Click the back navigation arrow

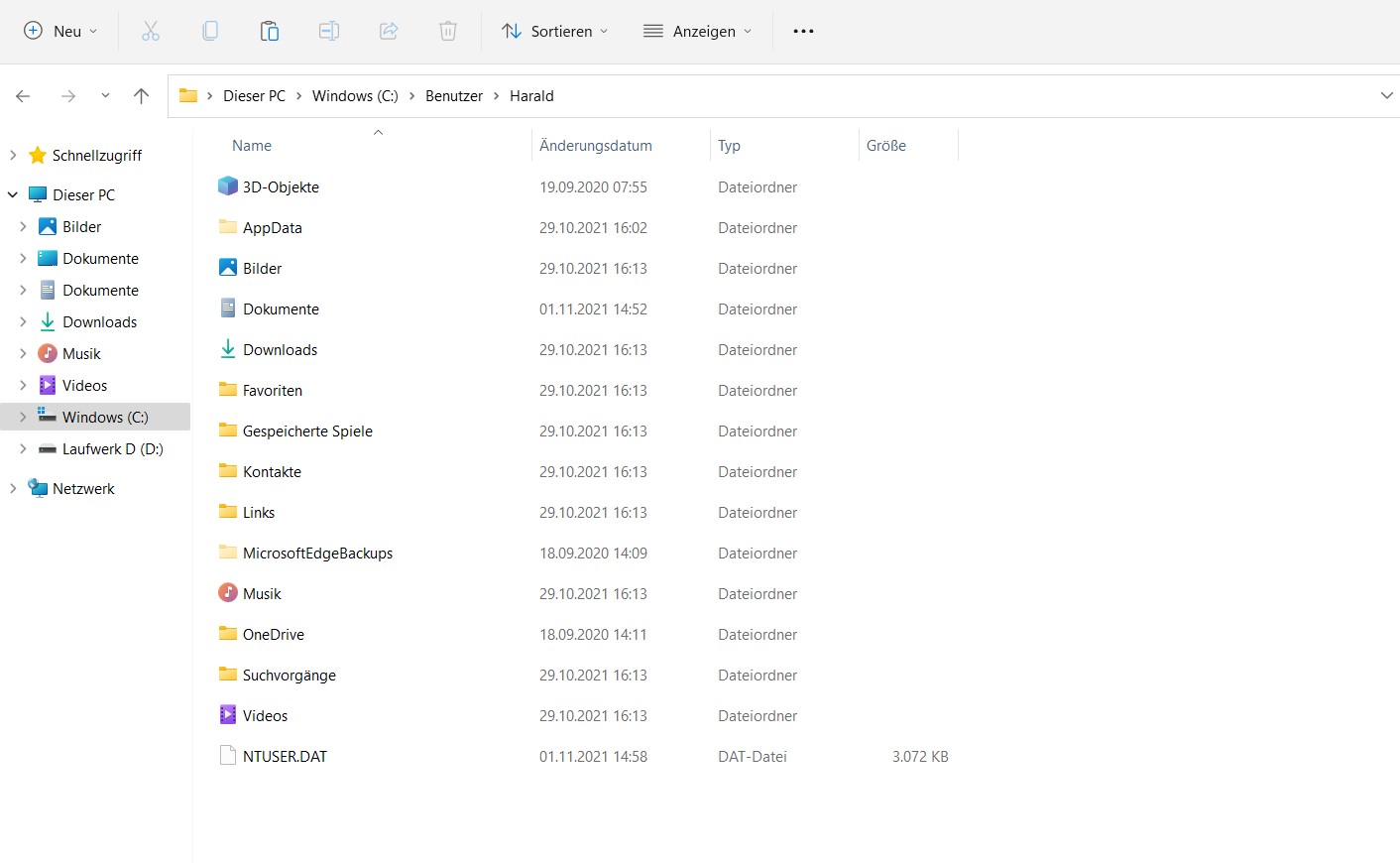tap(23, 95)
